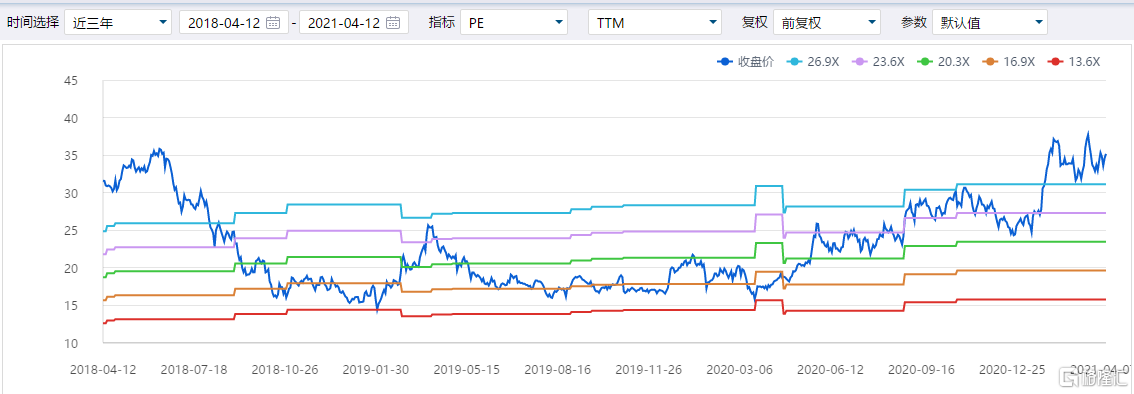This screenshot has height=394, width=1134.
Task: Click the y-axis value 40
Action: (x=71, y=118)
